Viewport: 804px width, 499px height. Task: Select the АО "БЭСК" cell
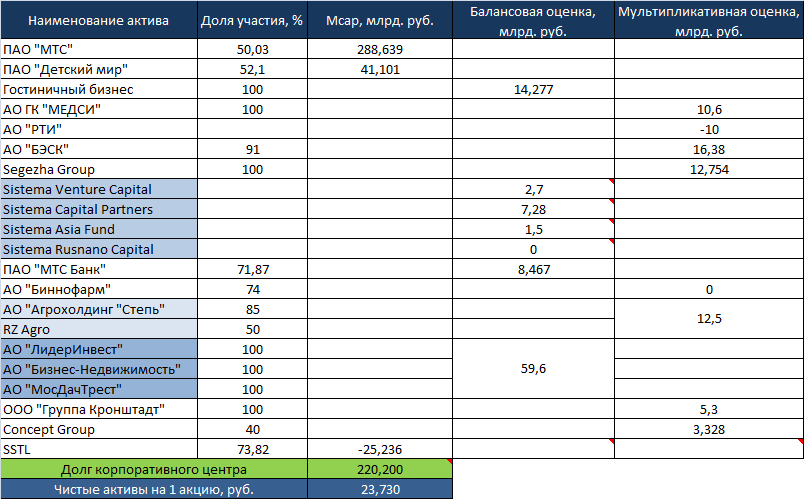pos(98,149)
